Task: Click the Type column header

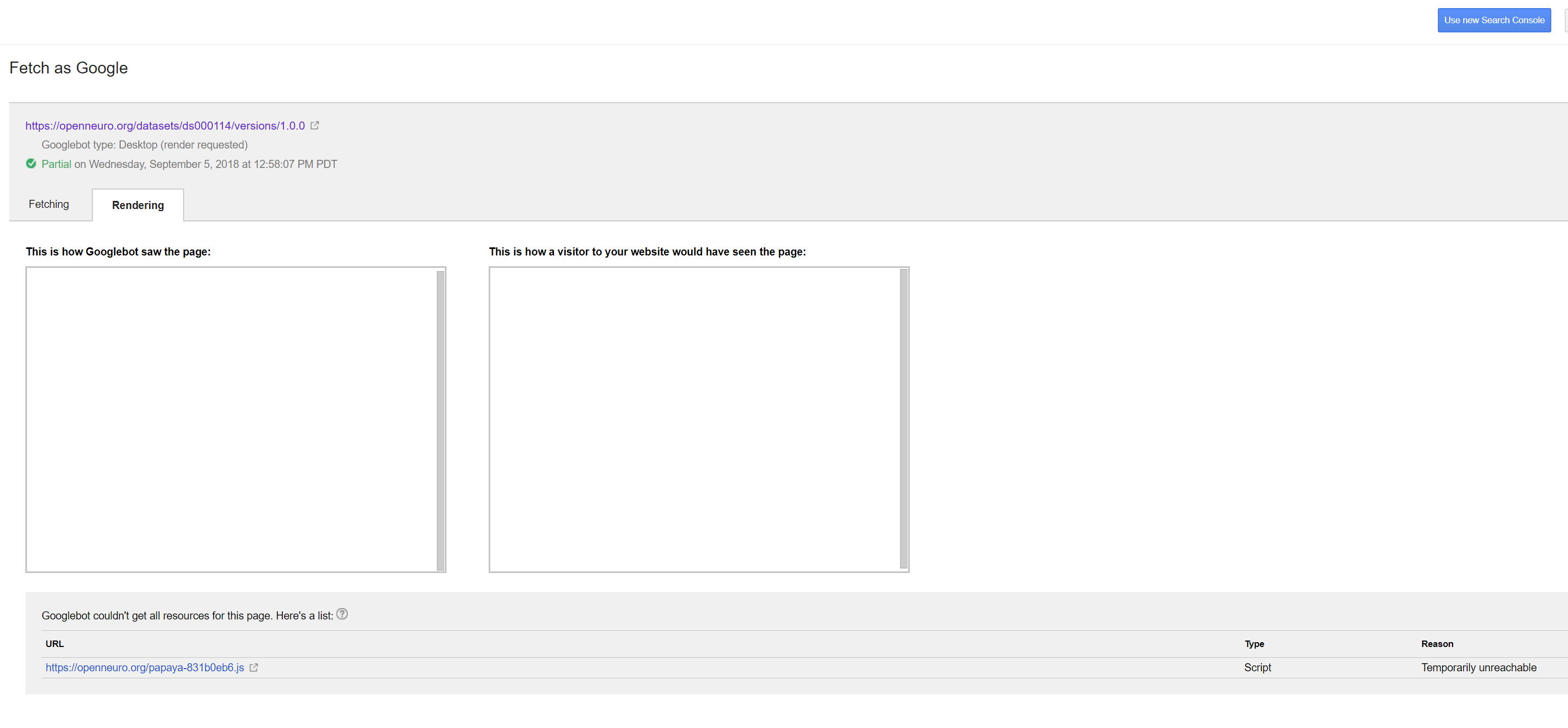Action: (1255, 643)
